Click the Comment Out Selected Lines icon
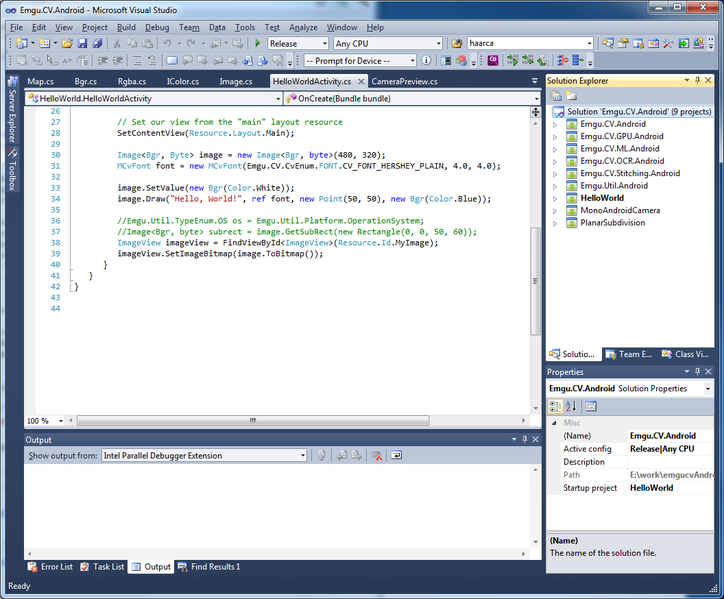Screen dimensions: 724x599 coord(137,61)
